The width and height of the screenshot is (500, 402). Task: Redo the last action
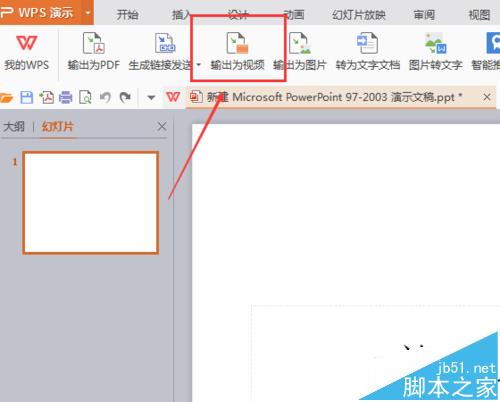coord(125,98)
